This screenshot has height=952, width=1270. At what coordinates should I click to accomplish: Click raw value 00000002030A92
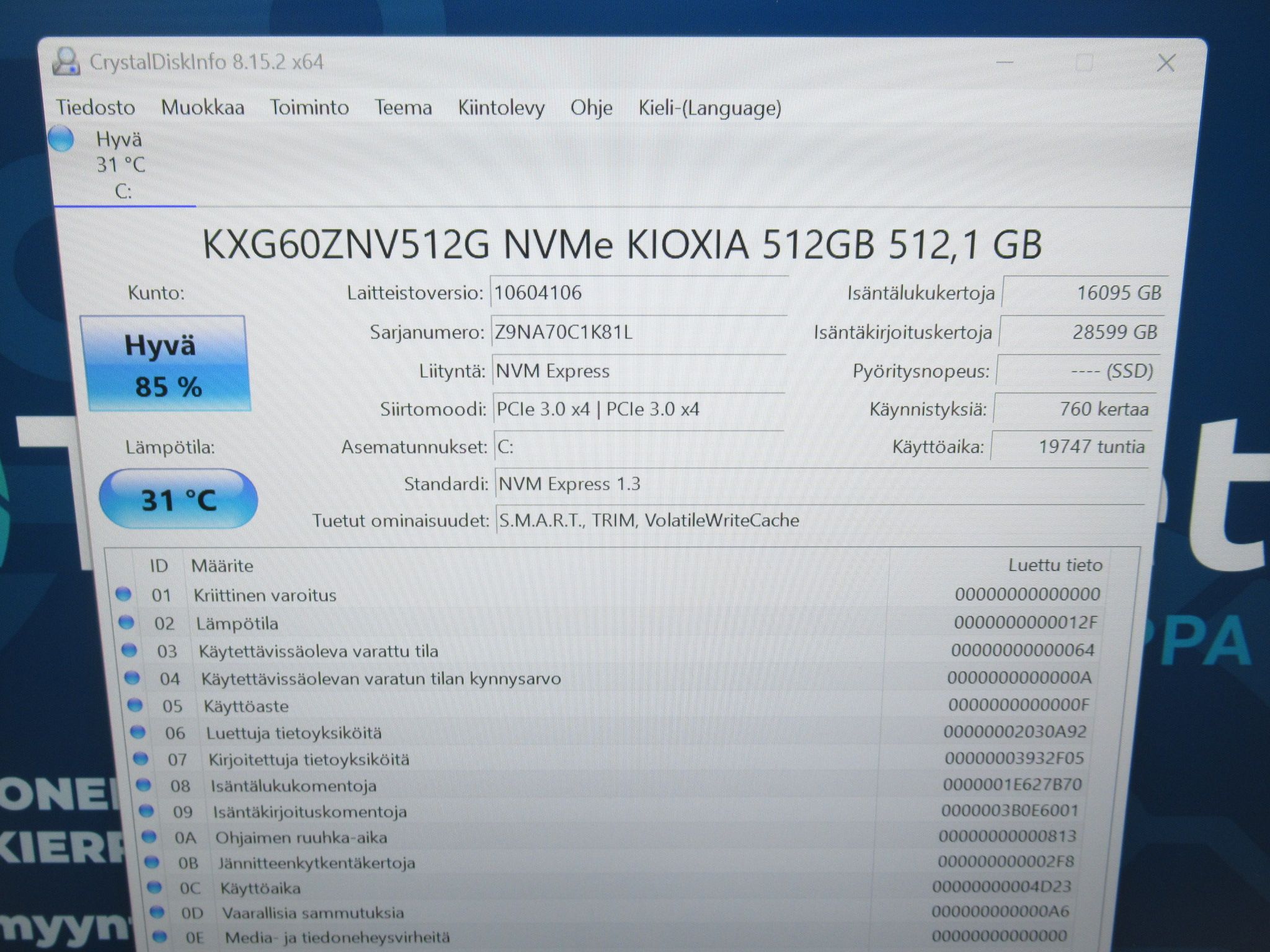click(1015, 732)
